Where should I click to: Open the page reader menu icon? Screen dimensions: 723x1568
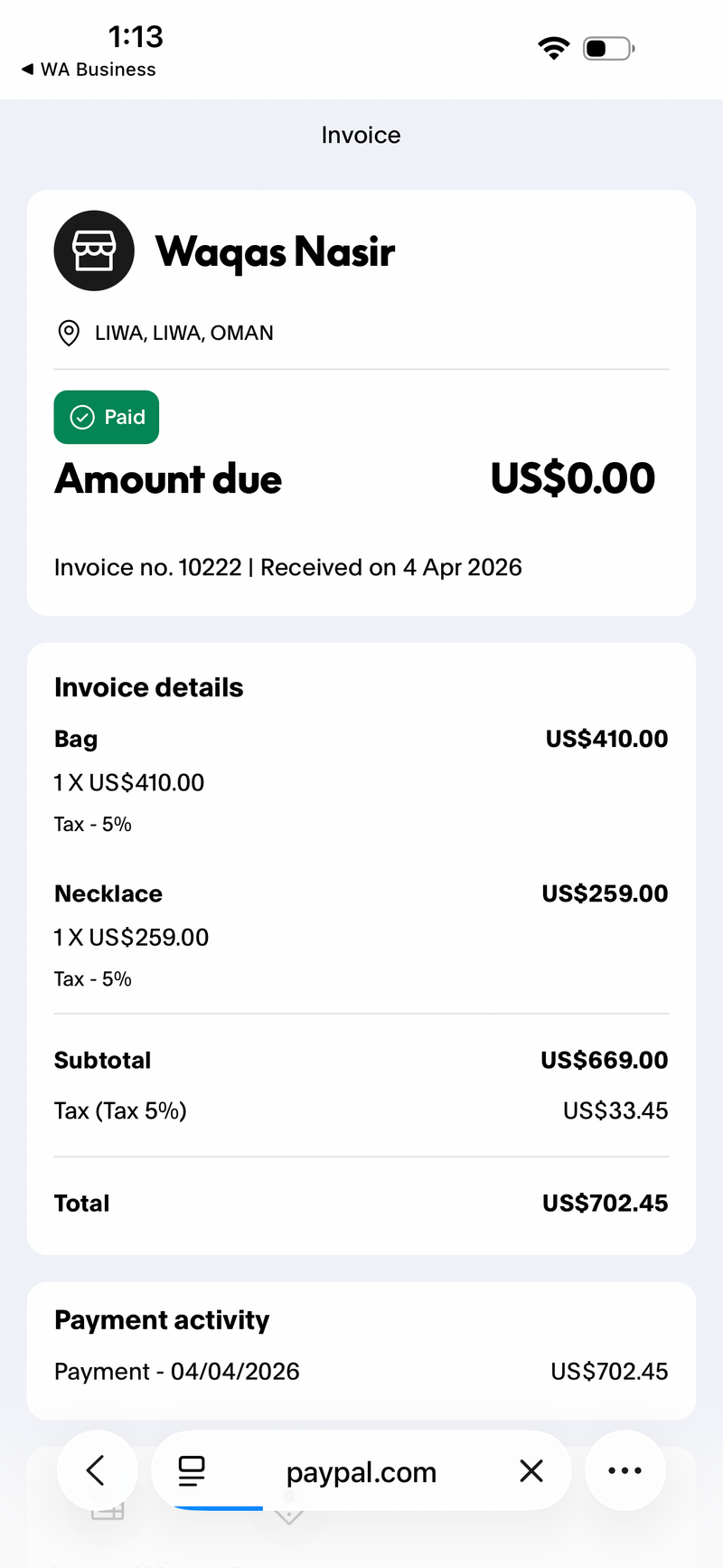tap(192, 1471)
